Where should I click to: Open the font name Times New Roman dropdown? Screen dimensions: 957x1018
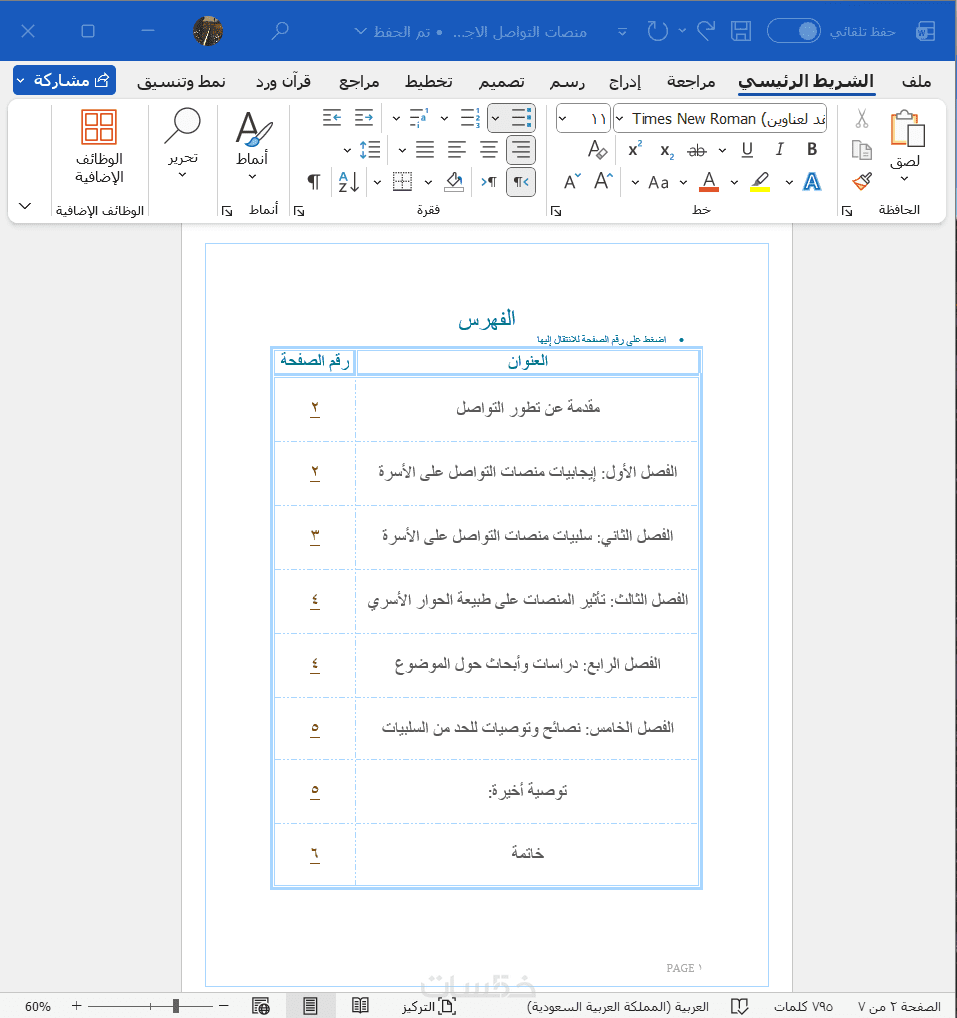pos(619,119)
